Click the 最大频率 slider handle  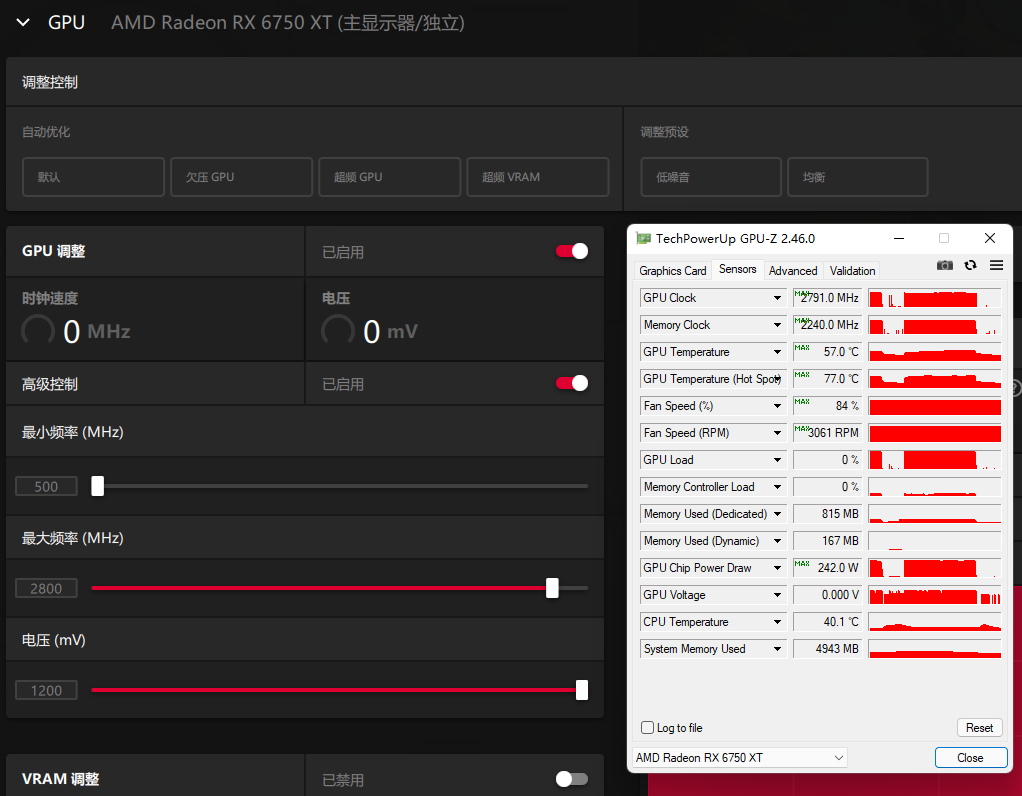point(552,588)
